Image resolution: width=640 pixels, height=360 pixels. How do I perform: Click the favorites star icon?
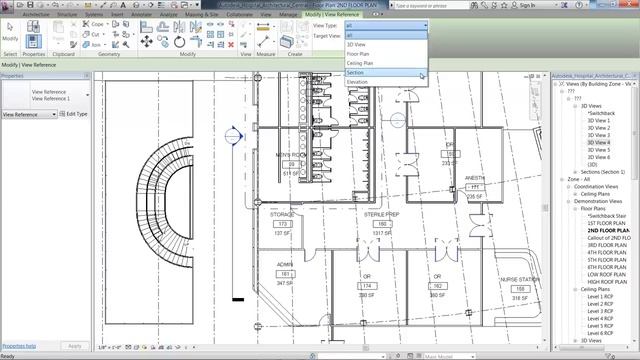point(504,5)
